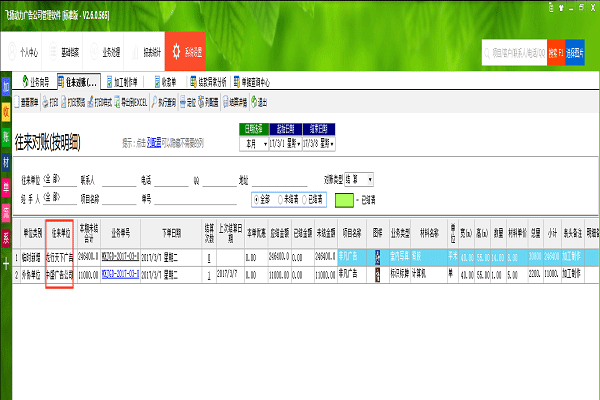Click the green 已结清 color swatch
The height and width of the screenshot is (400, 600).
[x=346, y=199]
